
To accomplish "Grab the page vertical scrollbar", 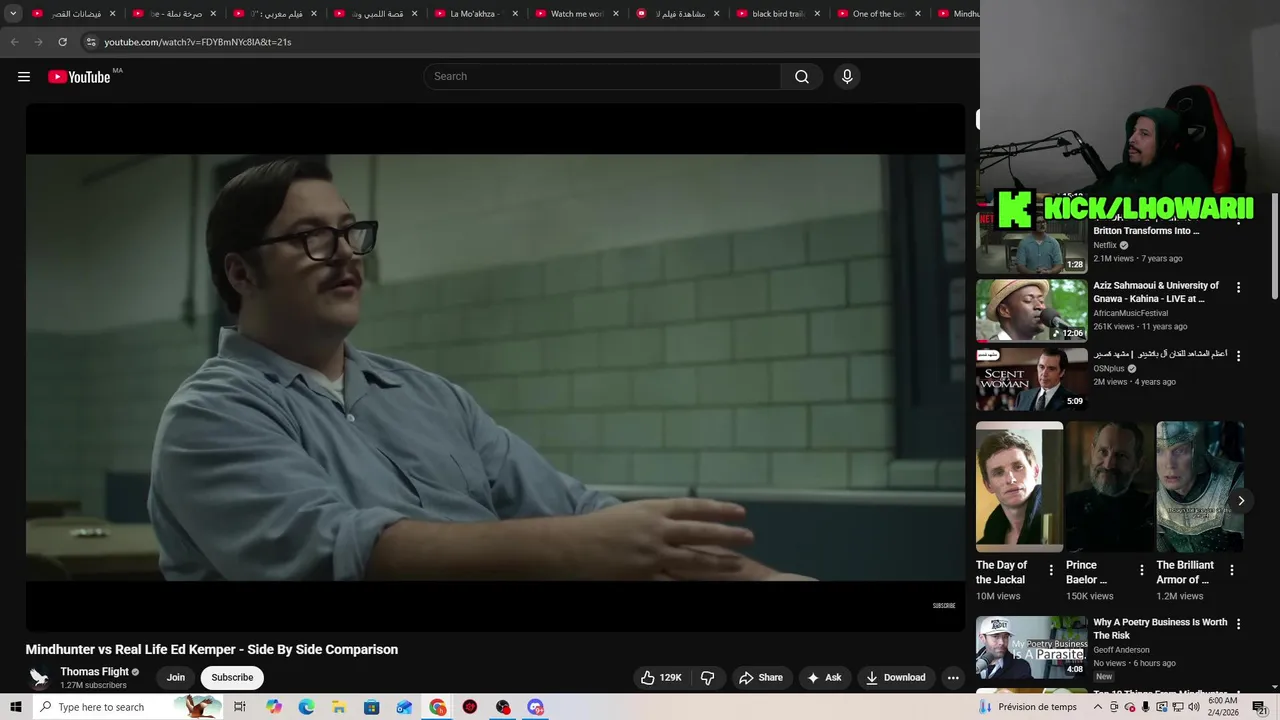I will tap(1275, 245).
